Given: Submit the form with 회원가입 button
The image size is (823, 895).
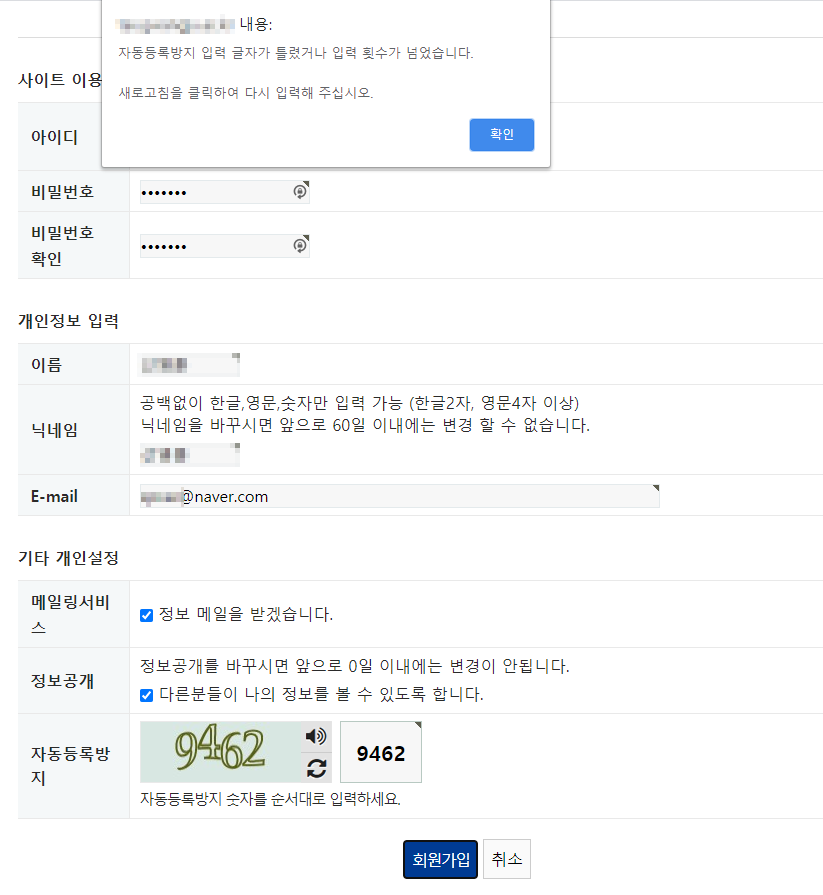Looking at the screenshot, I should tap(441, 860).
